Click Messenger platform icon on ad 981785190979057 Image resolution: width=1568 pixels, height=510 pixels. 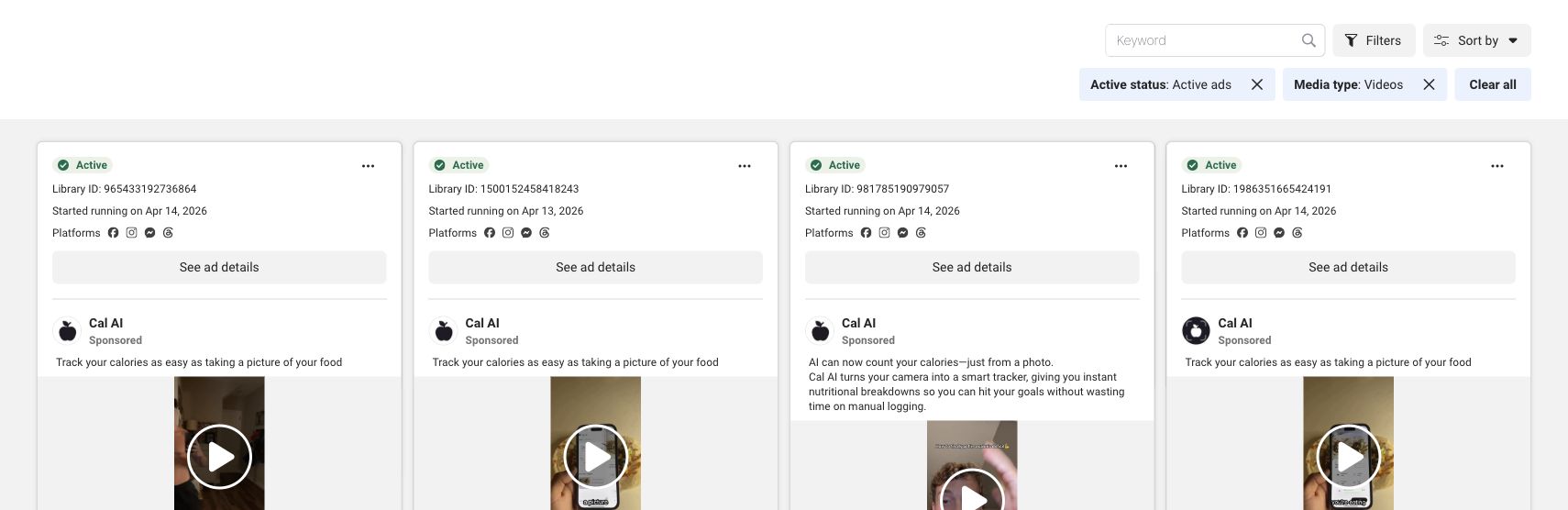click(903, 233)
